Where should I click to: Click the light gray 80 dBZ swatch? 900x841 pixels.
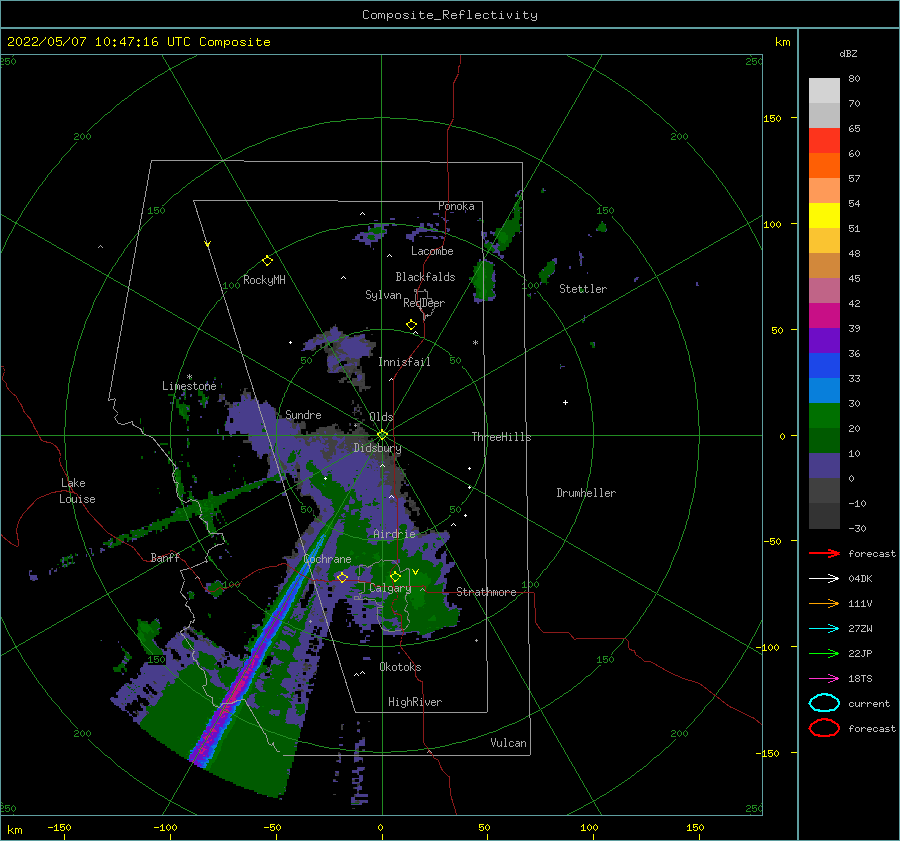click(x=824, y=91)
